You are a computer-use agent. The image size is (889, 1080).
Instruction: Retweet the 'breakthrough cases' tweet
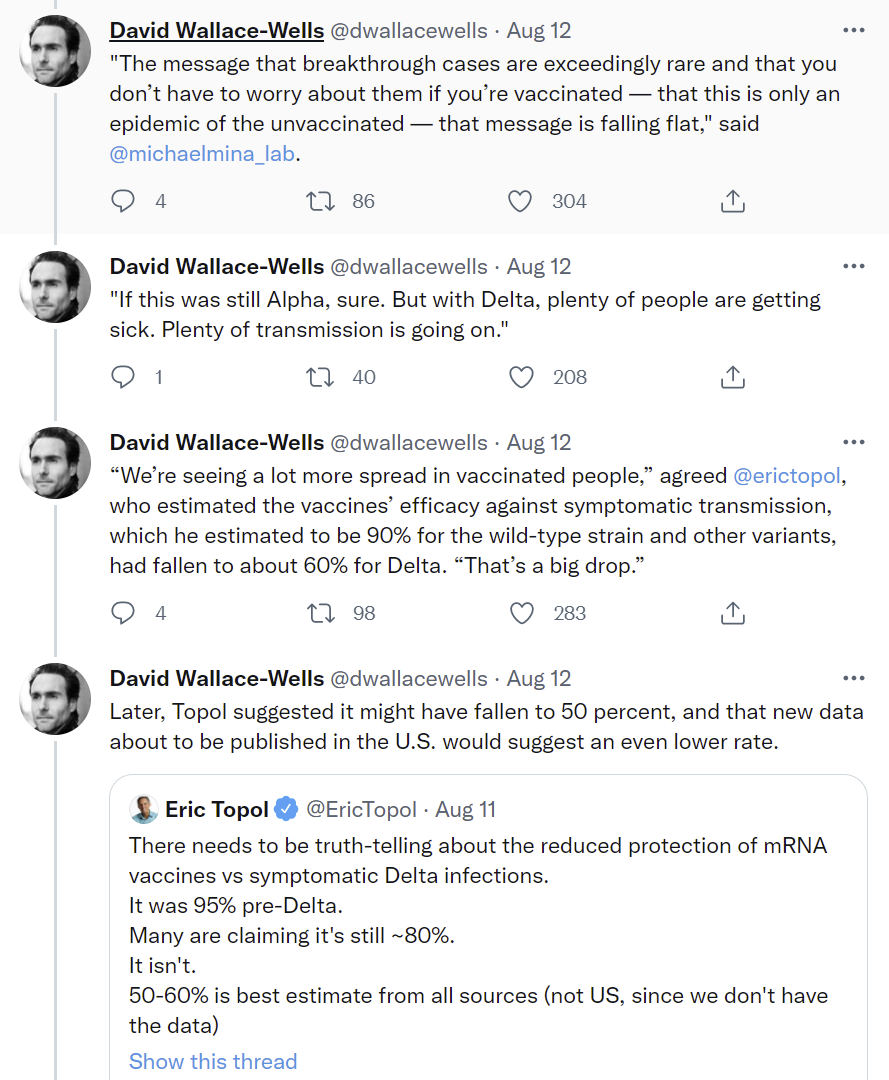tap(320, 201)
